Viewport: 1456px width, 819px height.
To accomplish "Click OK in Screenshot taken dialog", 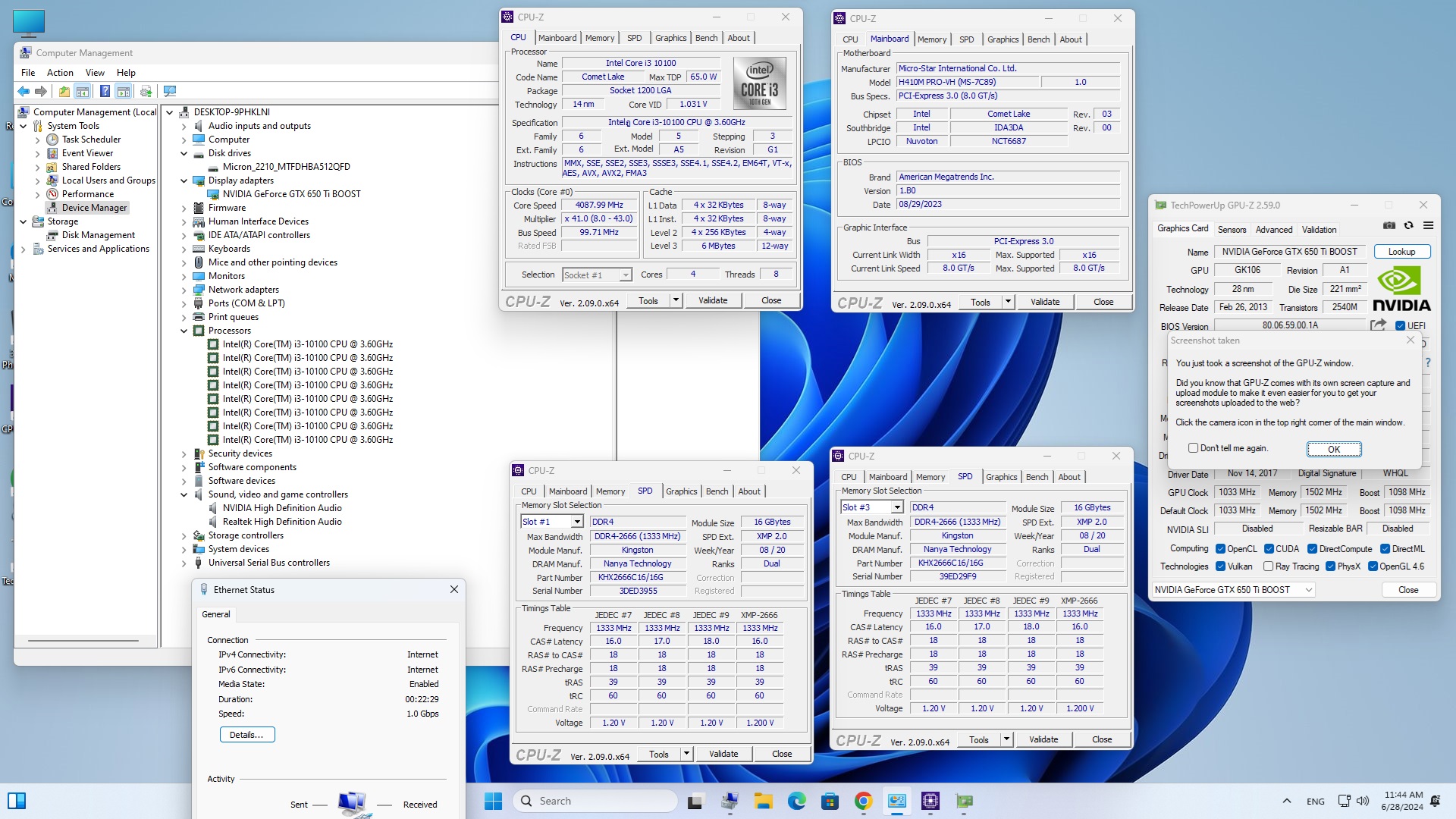I will [x=1334, y=450].
